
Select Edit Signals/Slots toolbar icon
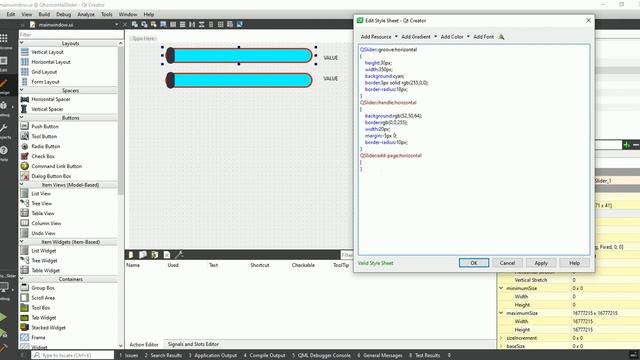point(144,24)
